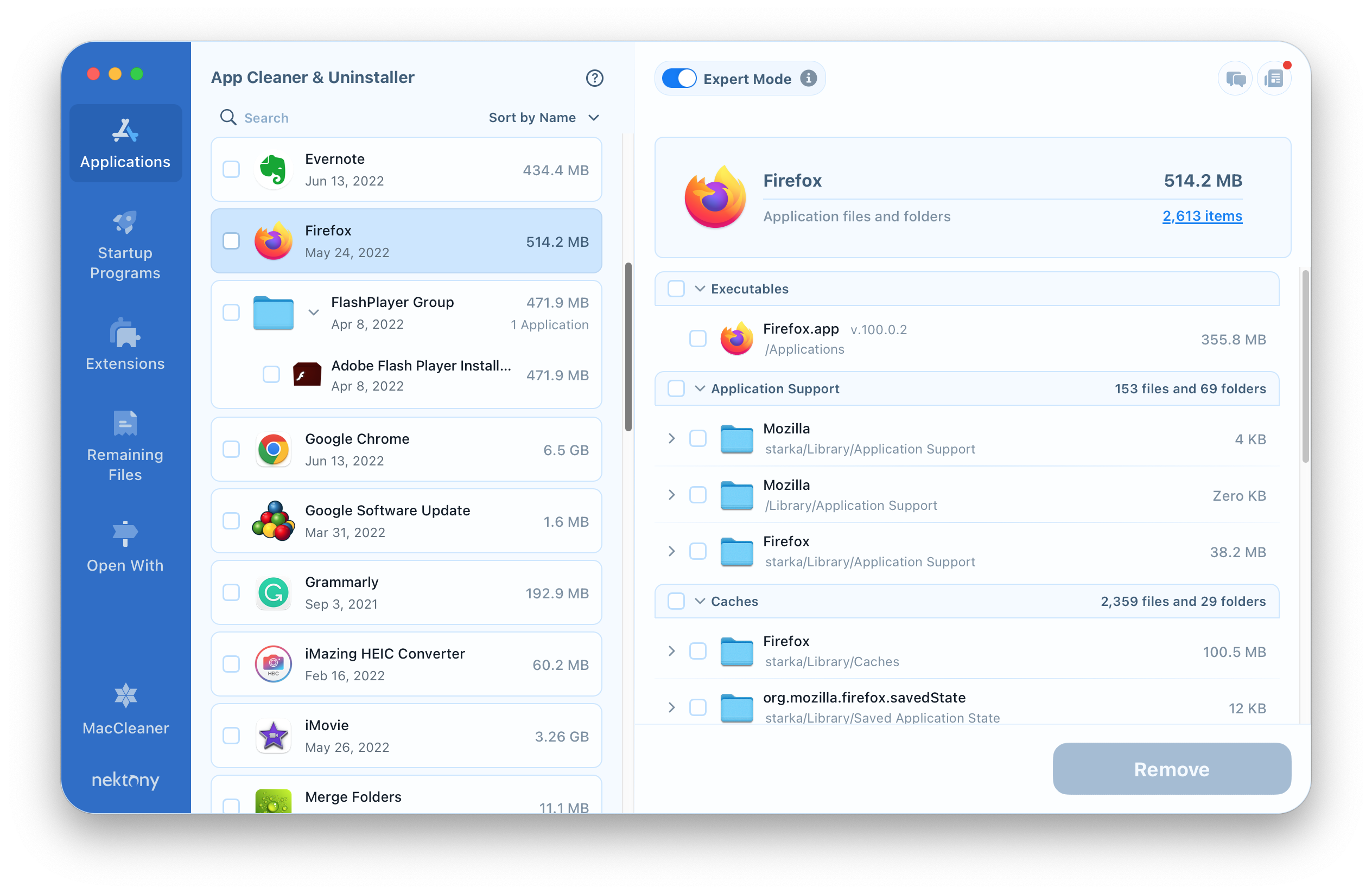The width and height of the screenshot is (1372, 894).
Task: Expand Firefox folder in Caches
Action: 671,650
